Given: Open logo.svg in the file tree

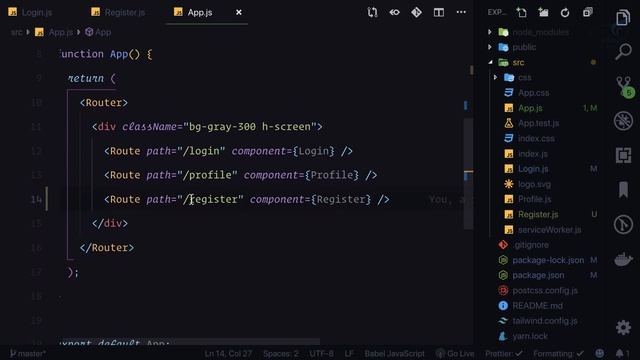Looking at the screenshot, I should [x=534, y=184].
